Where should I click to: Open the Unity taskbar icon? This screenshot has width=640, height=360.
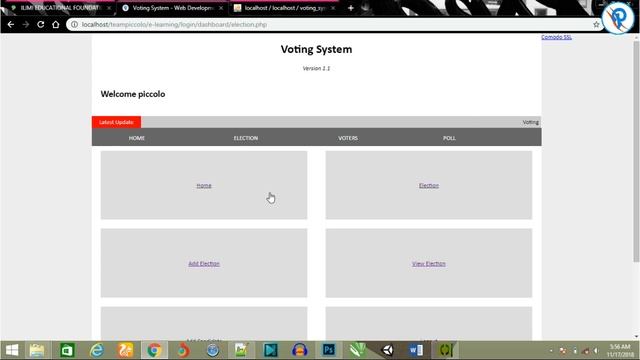tap(387, 350)
